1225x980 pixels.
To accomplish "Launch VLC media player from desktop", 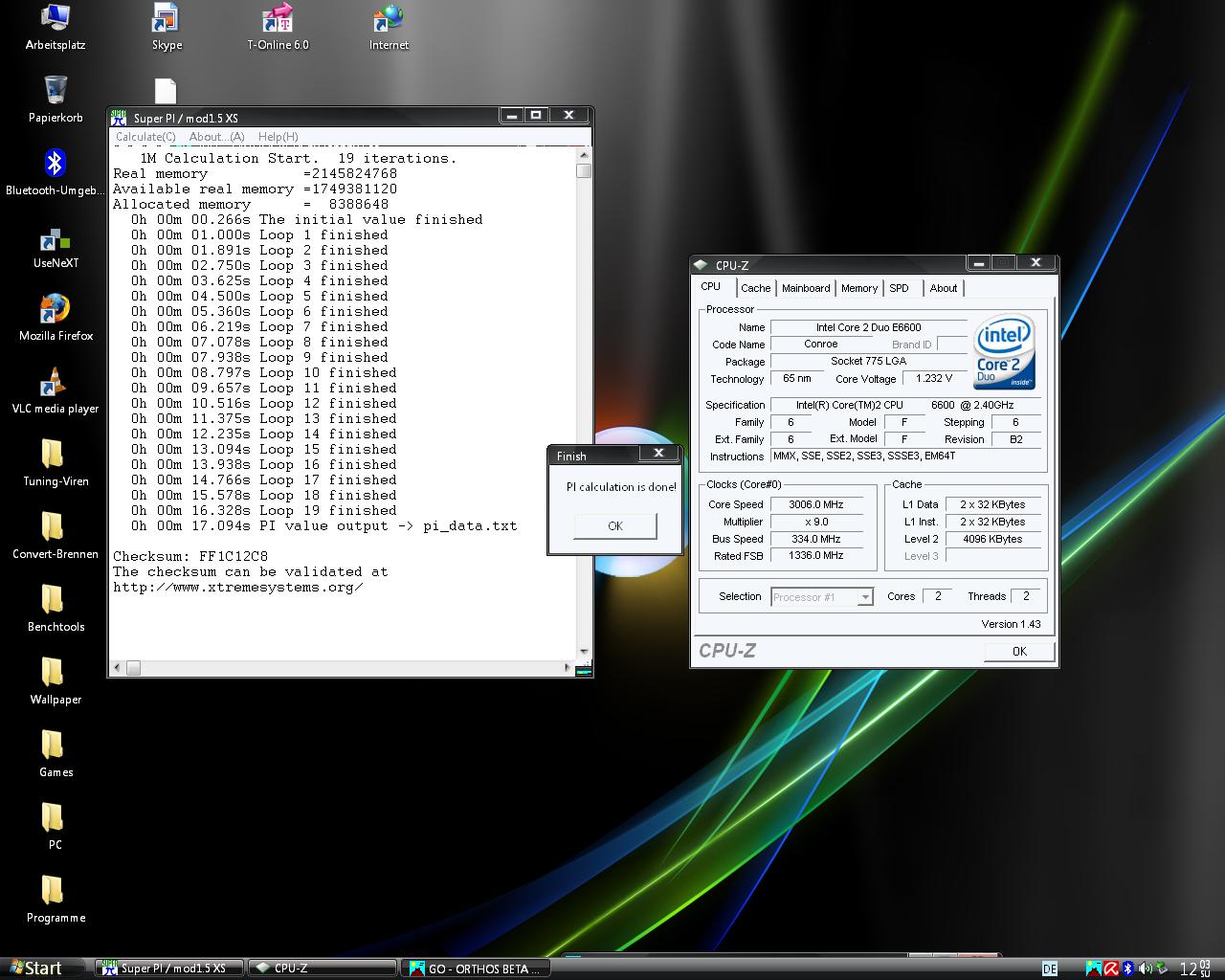I will pyautogui.click(x=55, y=383).
